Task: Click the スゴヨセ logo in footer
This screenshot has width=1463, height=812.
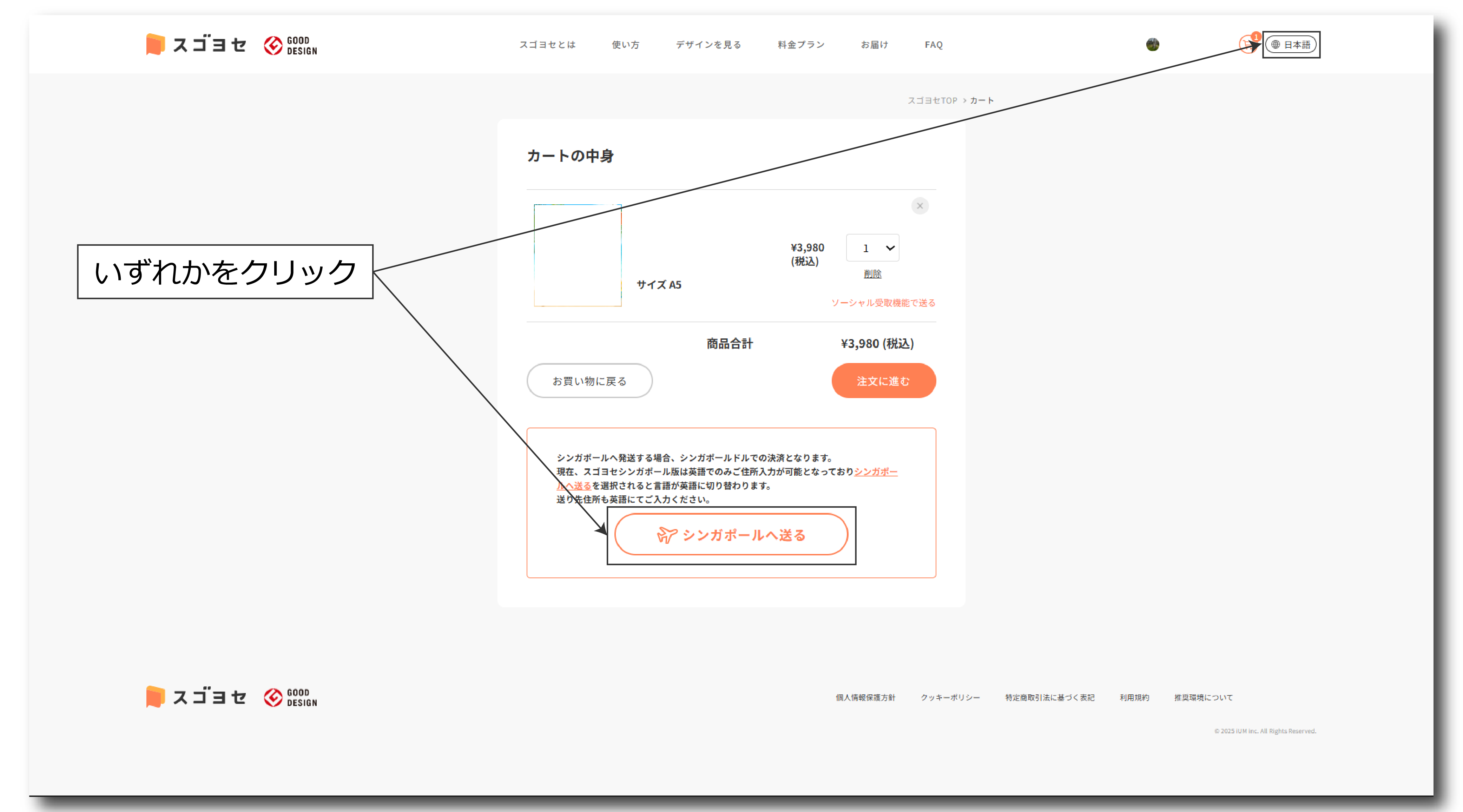Action: click(x=197, y=697)
